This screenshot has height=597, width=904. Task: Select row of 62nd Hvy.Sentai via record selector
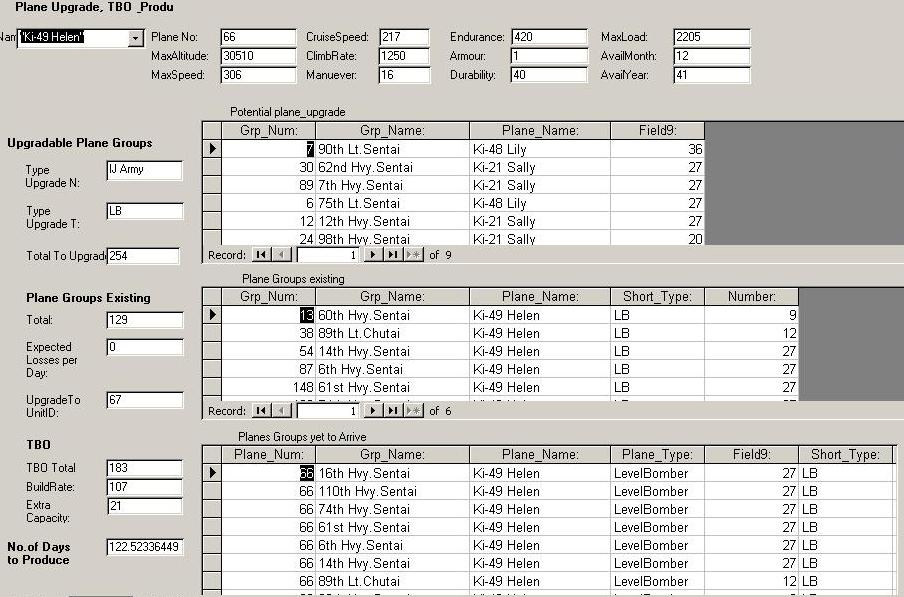point(212,167)
